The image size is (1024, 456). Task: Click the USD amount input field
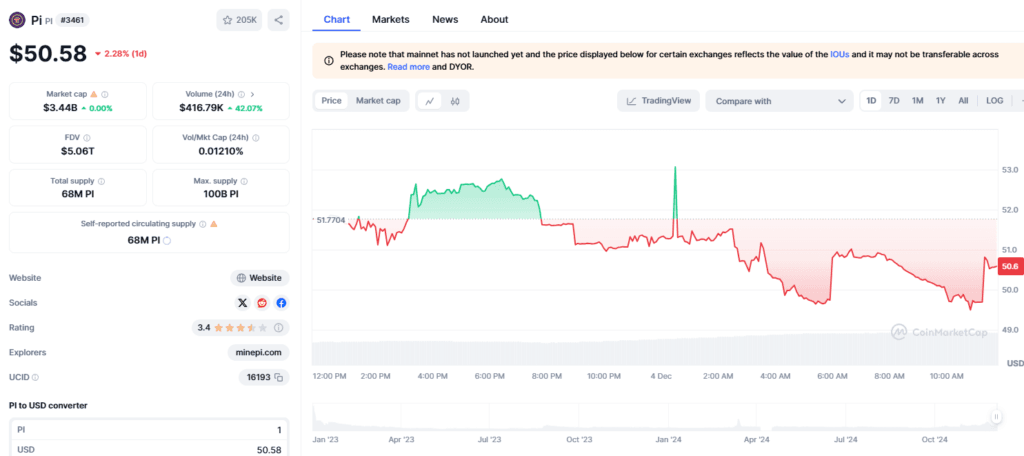coord(150,450)
